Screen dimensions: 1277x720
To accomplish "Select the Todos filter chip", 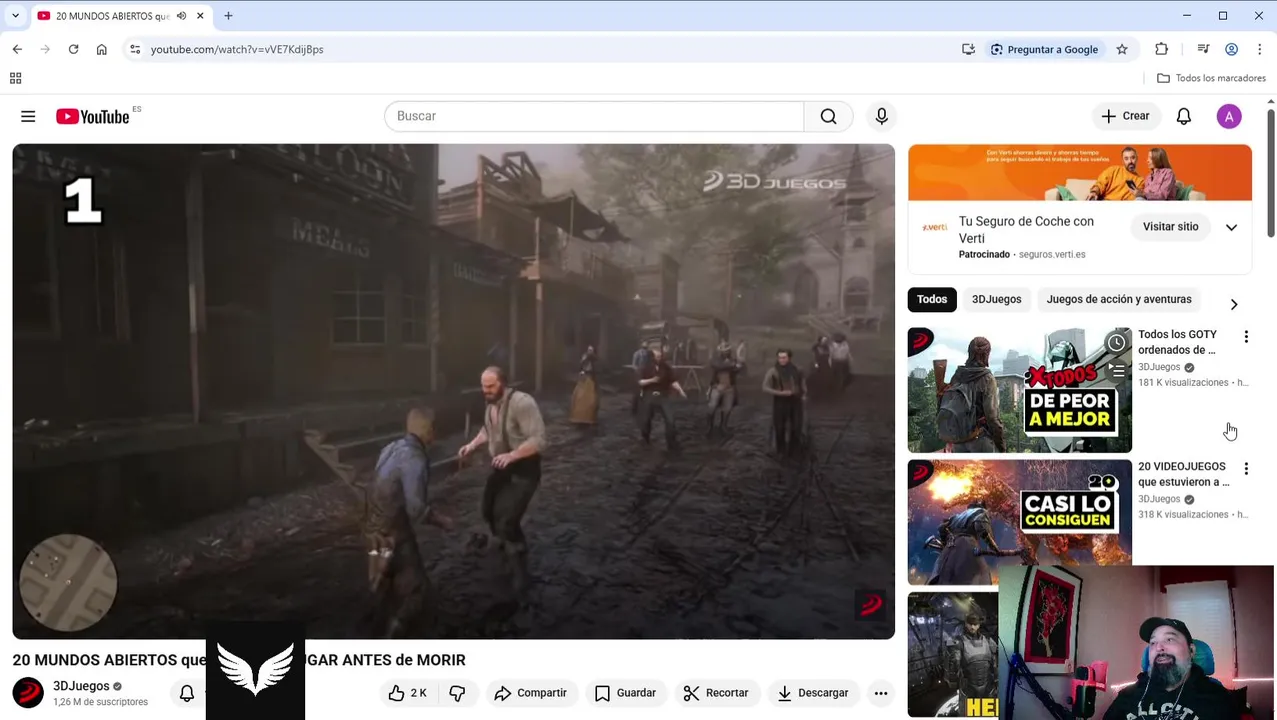I will pyautogui.click(x=931, y=299).
